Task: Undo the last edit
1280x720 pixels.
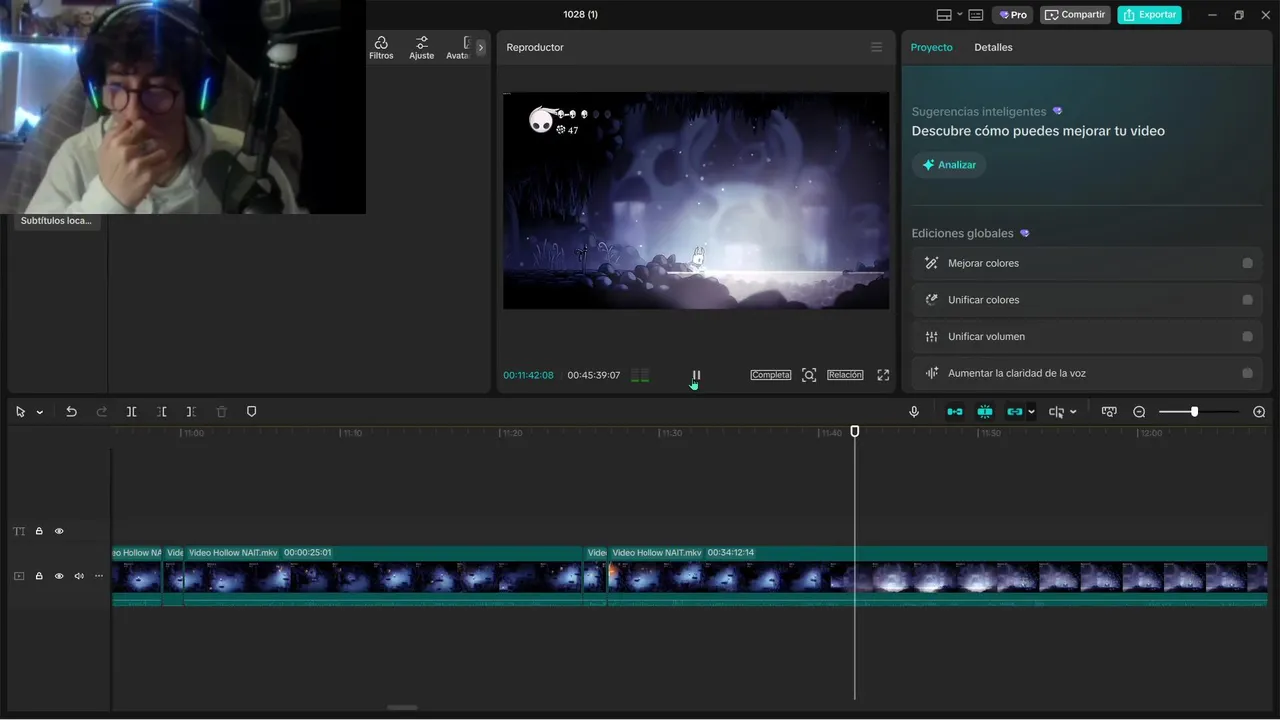Action: (71, 412)
